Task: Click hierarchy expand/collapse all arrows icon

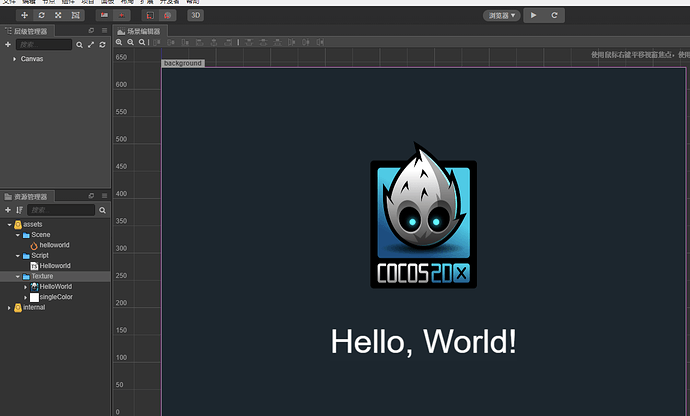Action: (91, 45)
